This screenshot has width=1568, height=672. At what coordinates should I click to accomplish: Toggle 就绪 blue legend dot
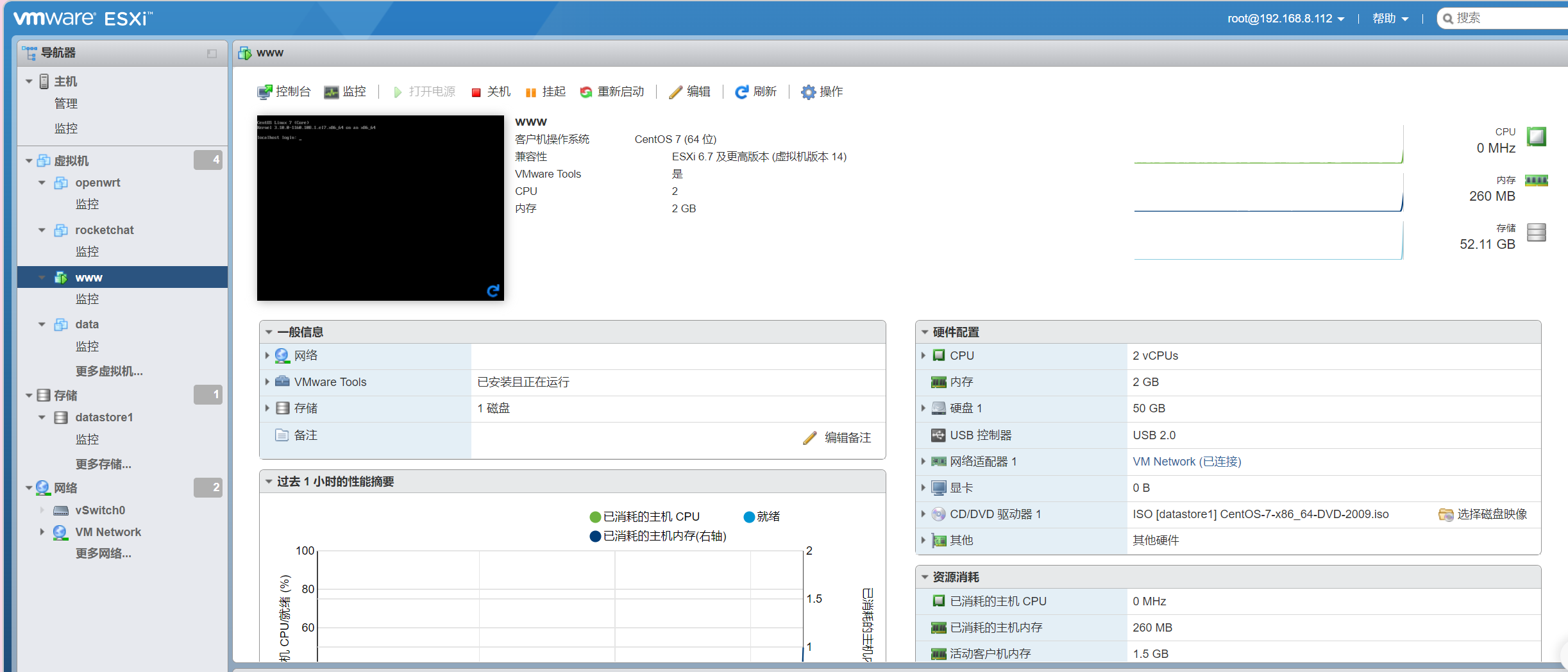[x=749, y=517]
